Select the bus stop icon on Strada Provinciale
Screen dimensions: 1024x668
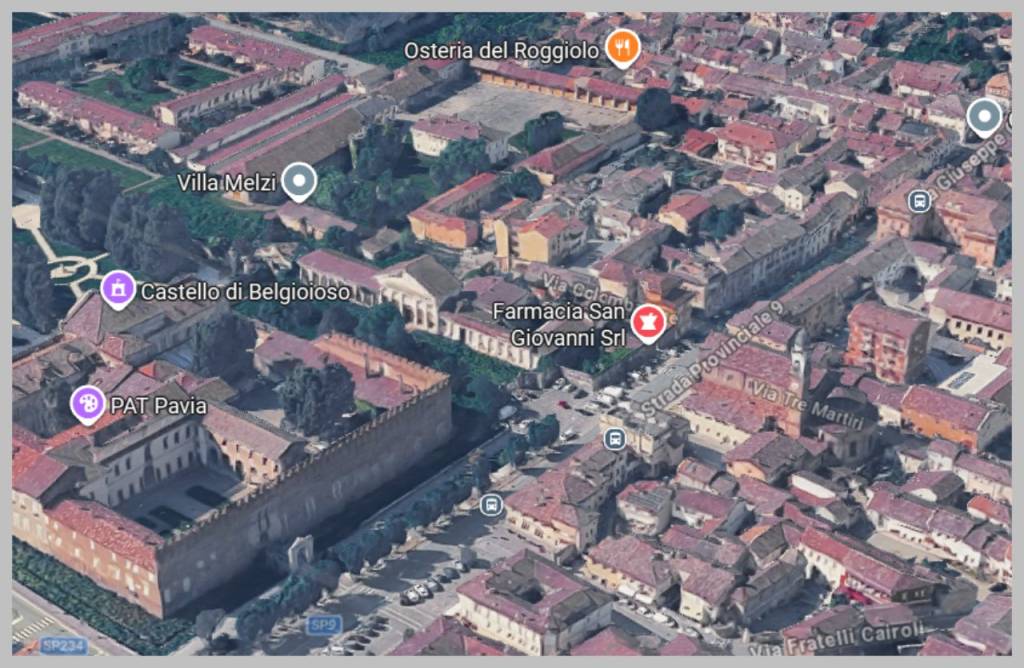(613, 437)
